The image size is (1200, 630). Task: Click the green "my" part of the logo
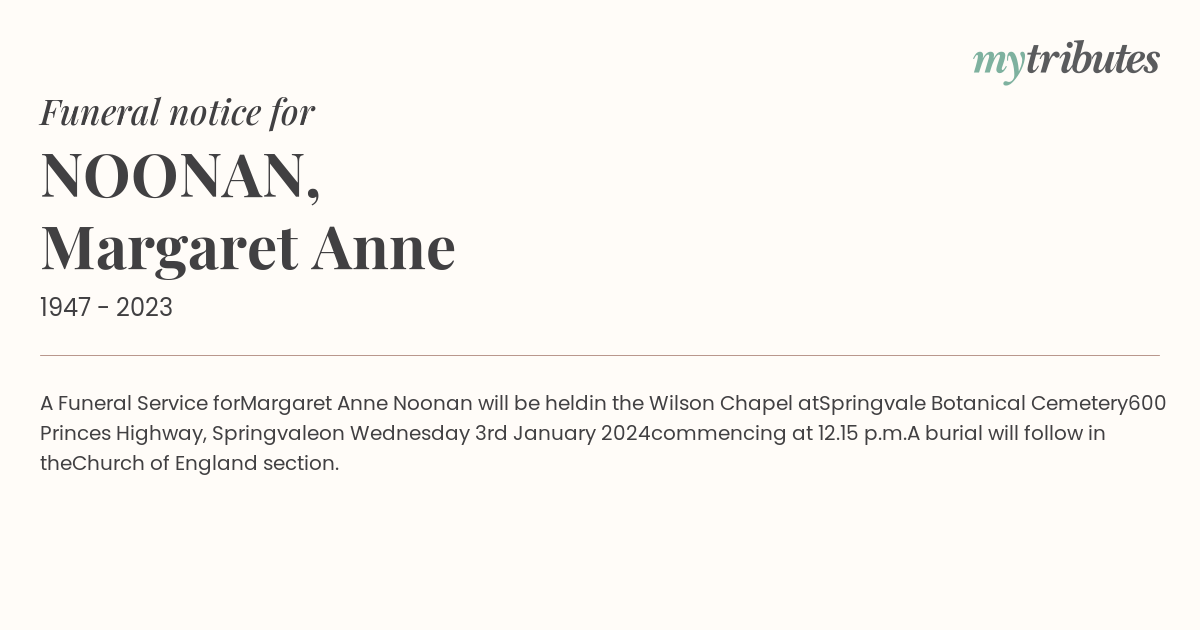click(999, 64)
